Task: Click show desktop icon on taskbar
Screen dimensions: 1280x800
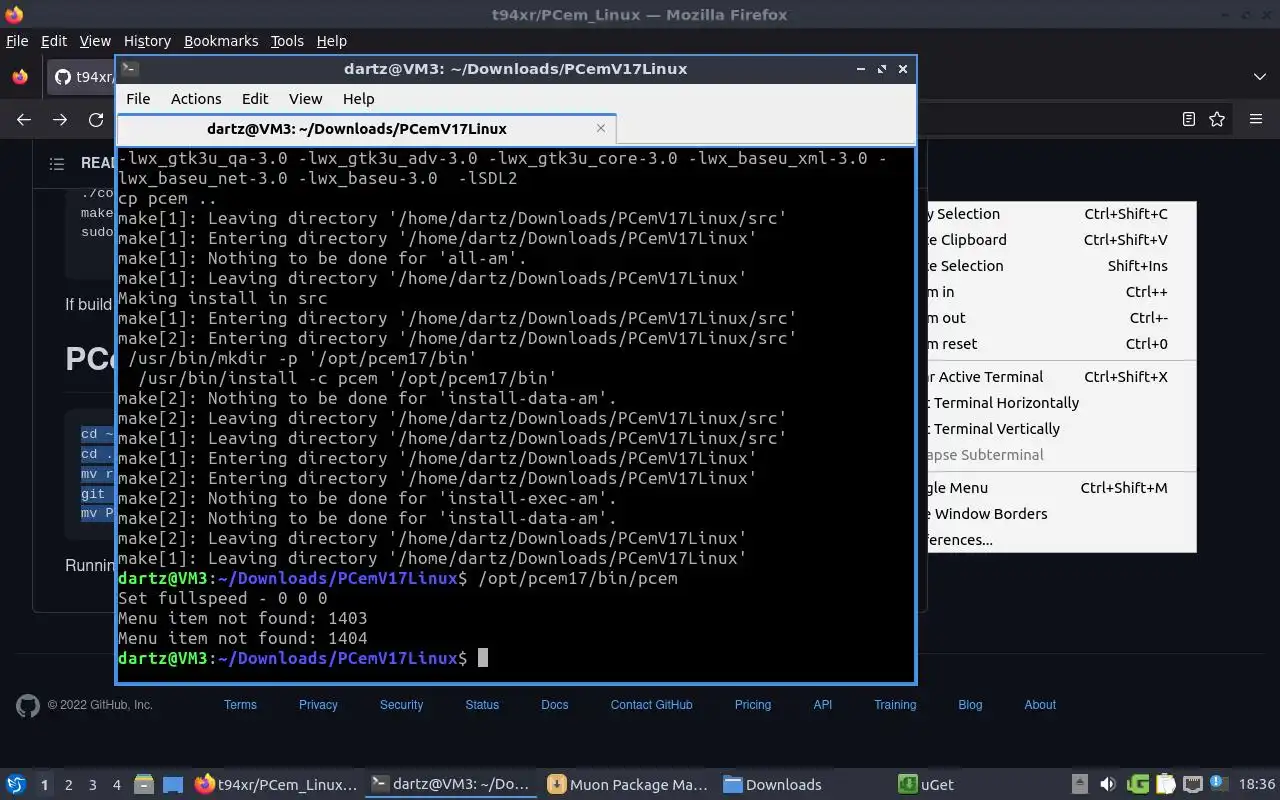Action: pos(173,785)
